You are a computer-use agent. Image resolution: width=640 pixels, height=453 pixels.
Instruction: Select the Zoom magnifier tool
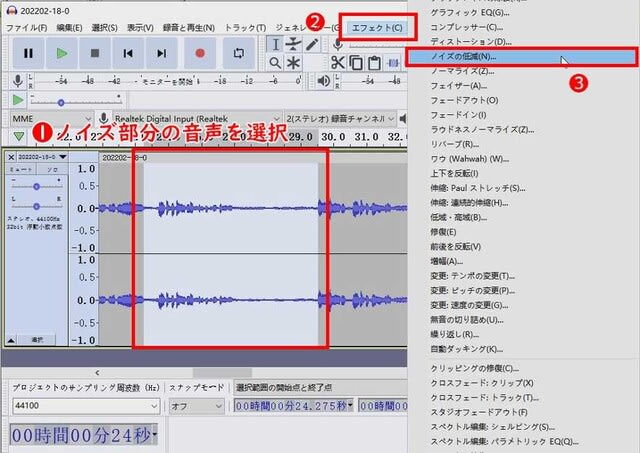pyautogui.click(x=275, y=63)
